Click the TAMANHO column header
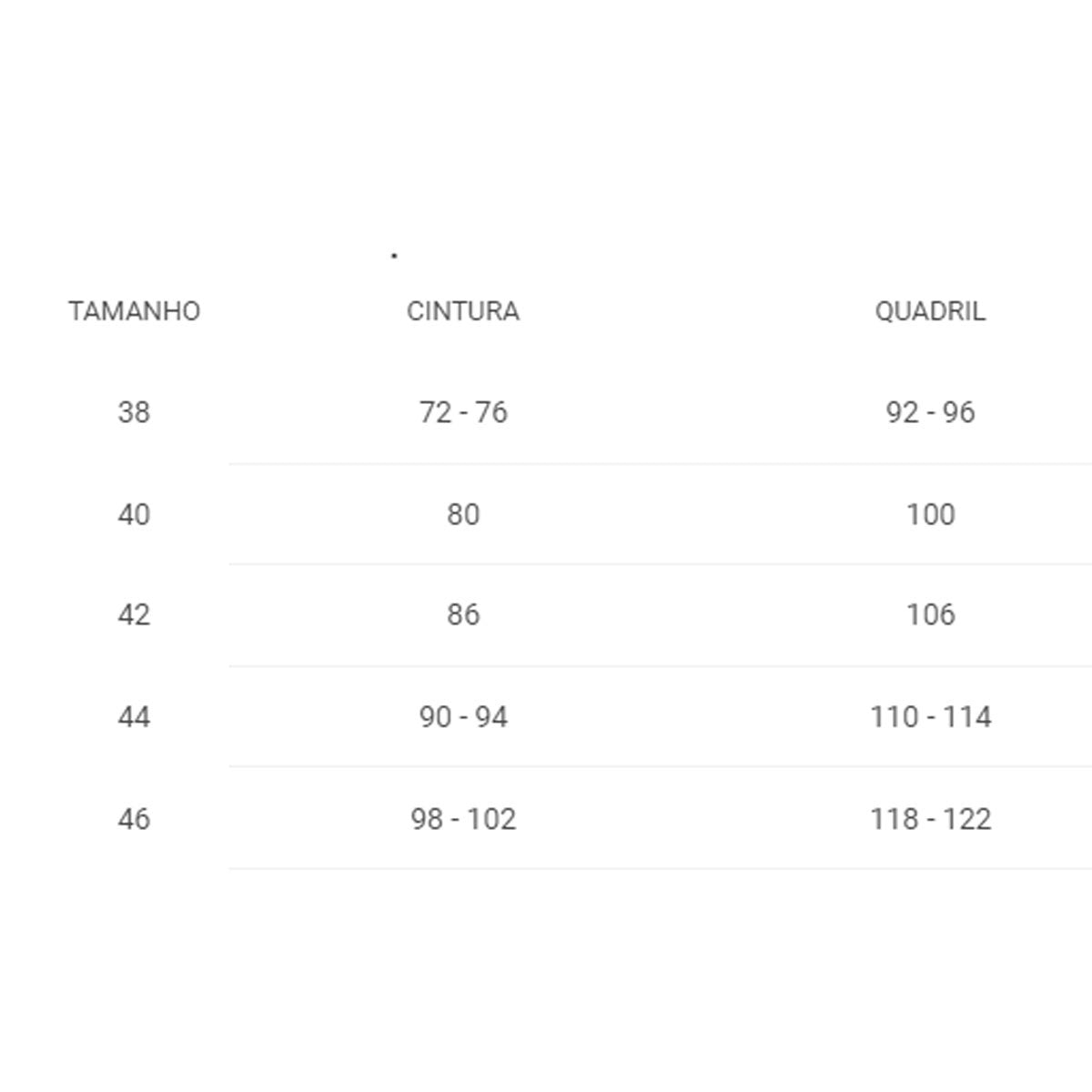Screen dimensions: 1092x1092 coord(134,311)
